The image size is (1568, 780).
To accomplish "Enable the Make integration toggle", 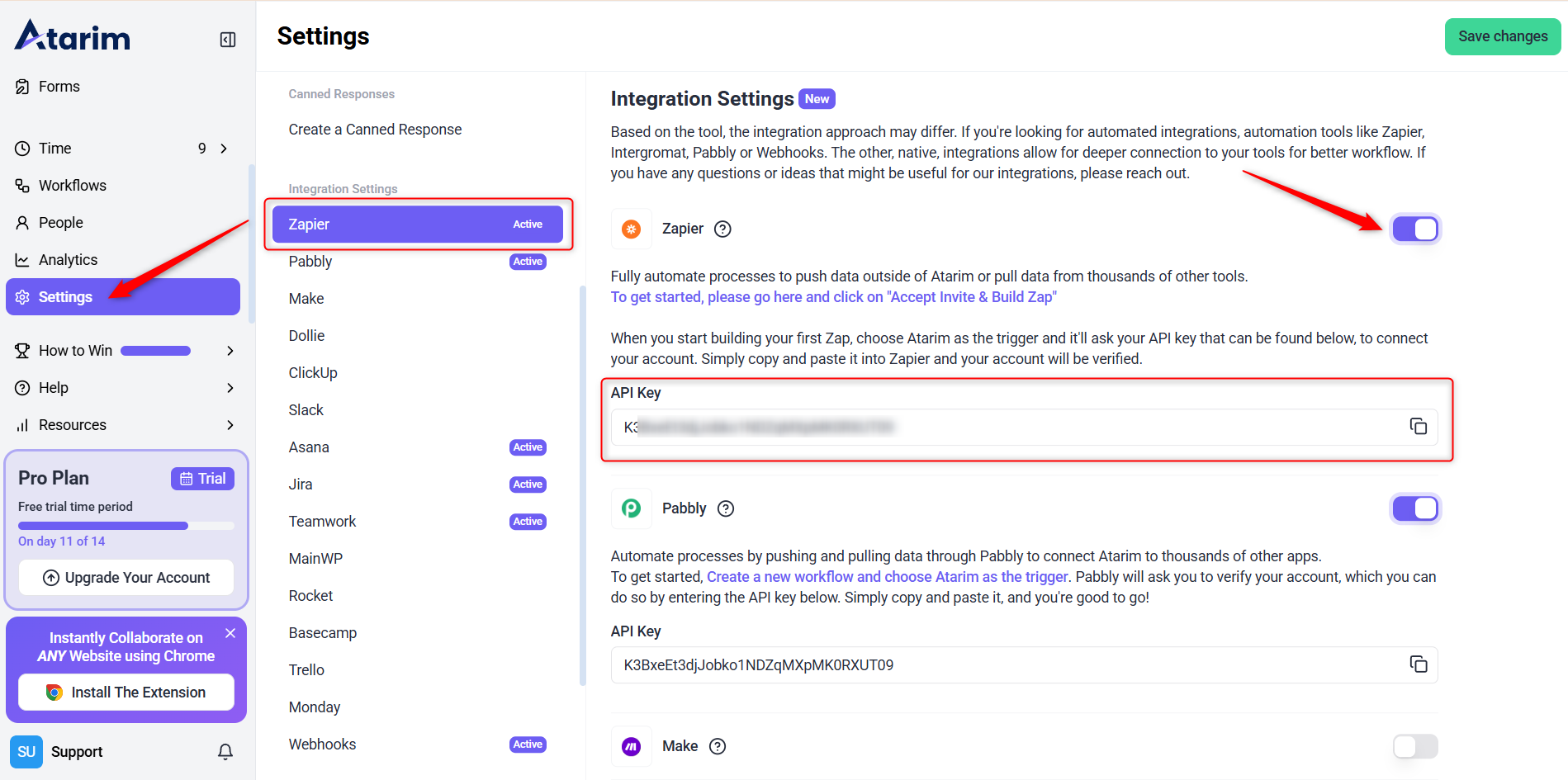I will [x=1415, y=747].
